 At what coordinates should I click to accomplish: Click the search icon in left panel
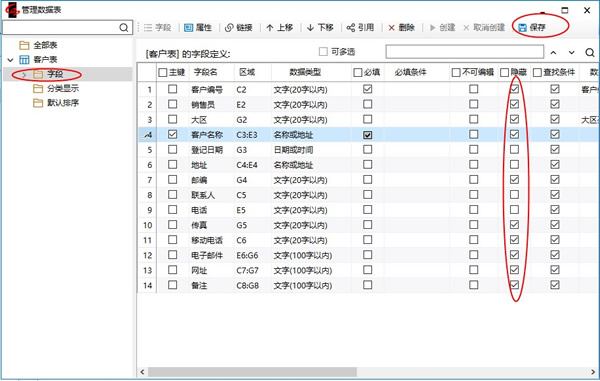tap(124, 28)
